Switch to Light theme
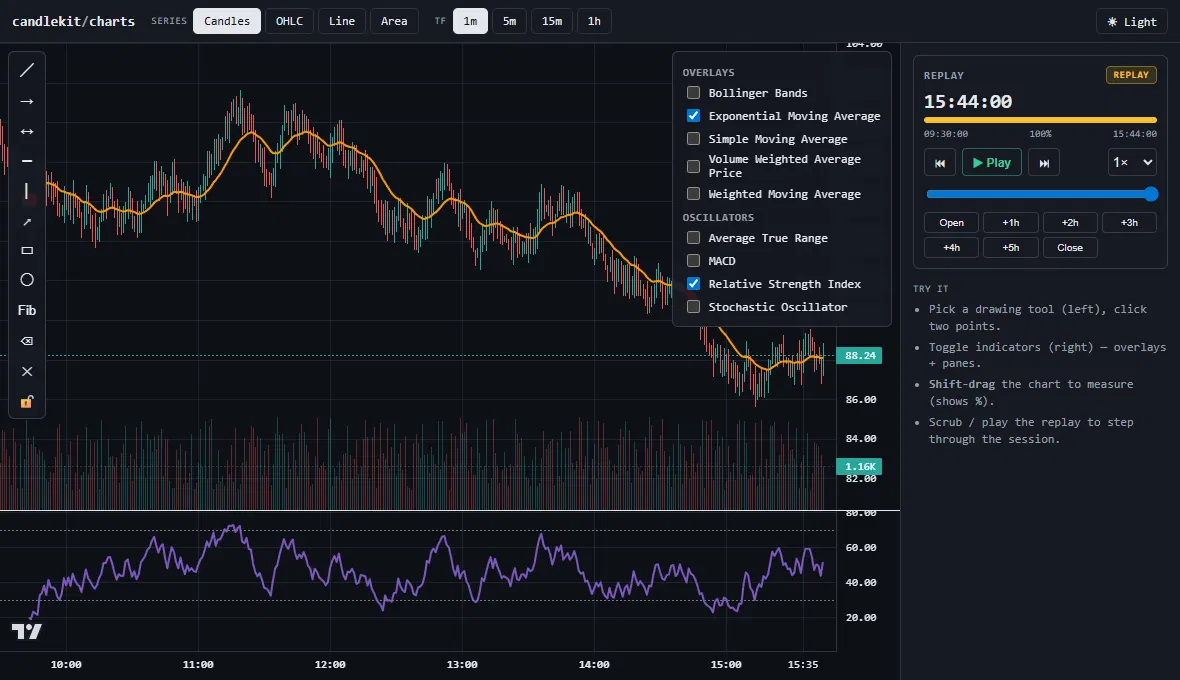 1131,21
